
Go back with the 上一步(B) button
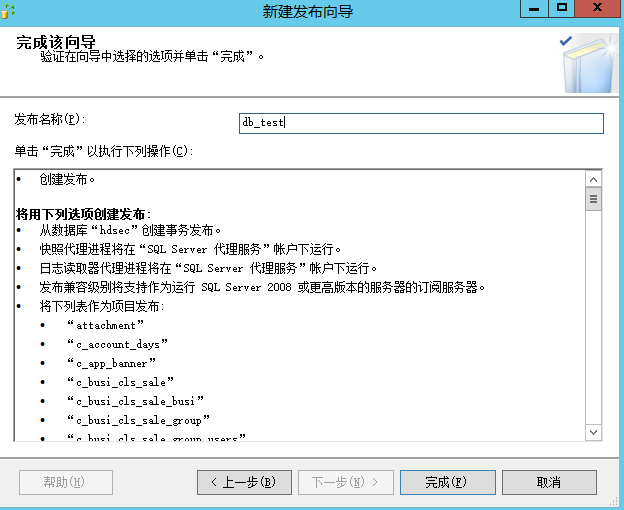(x=244, y=482)
